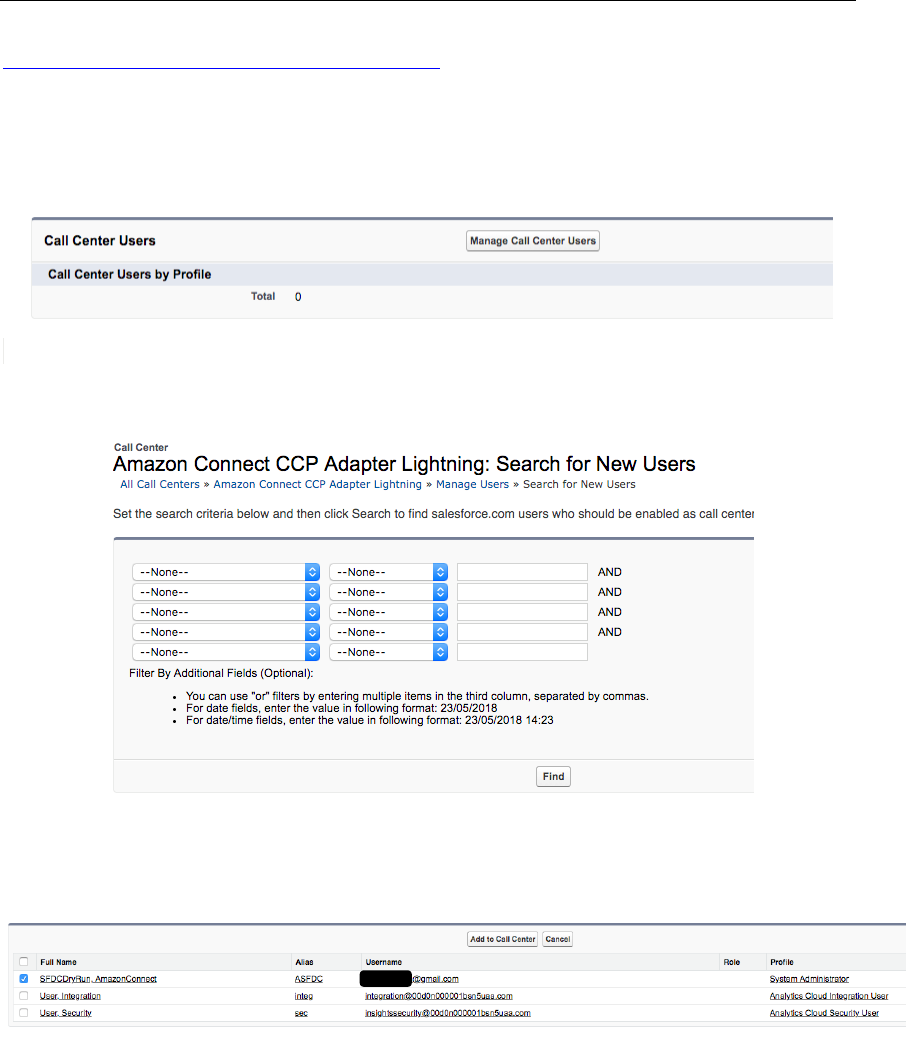Open fifth row operator dropdown
Viewport: 906px width, 1037px height.
388,652
